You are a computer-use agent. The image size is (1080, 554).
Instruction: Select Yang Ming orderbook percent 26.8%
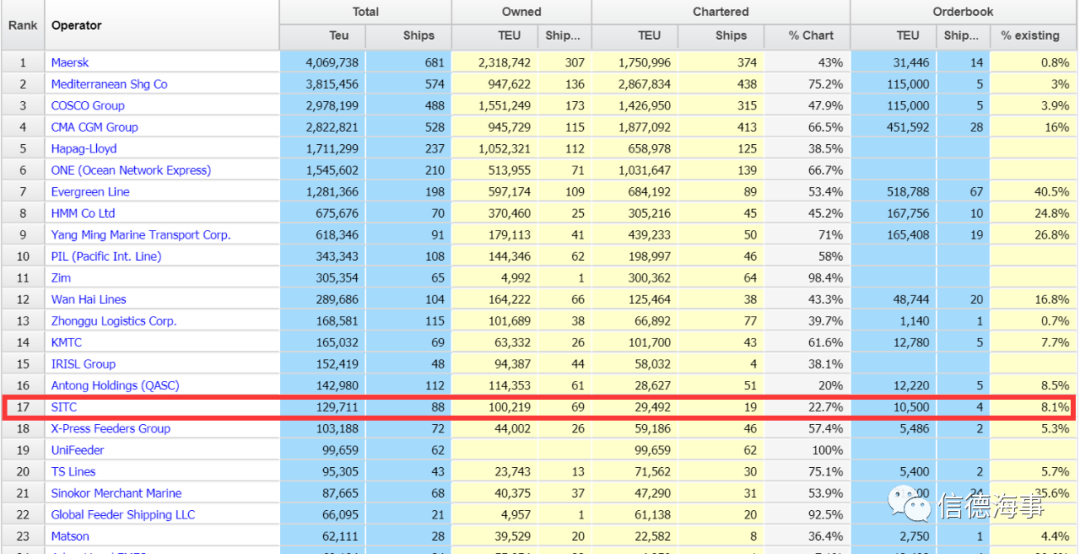click(1051, 235)
